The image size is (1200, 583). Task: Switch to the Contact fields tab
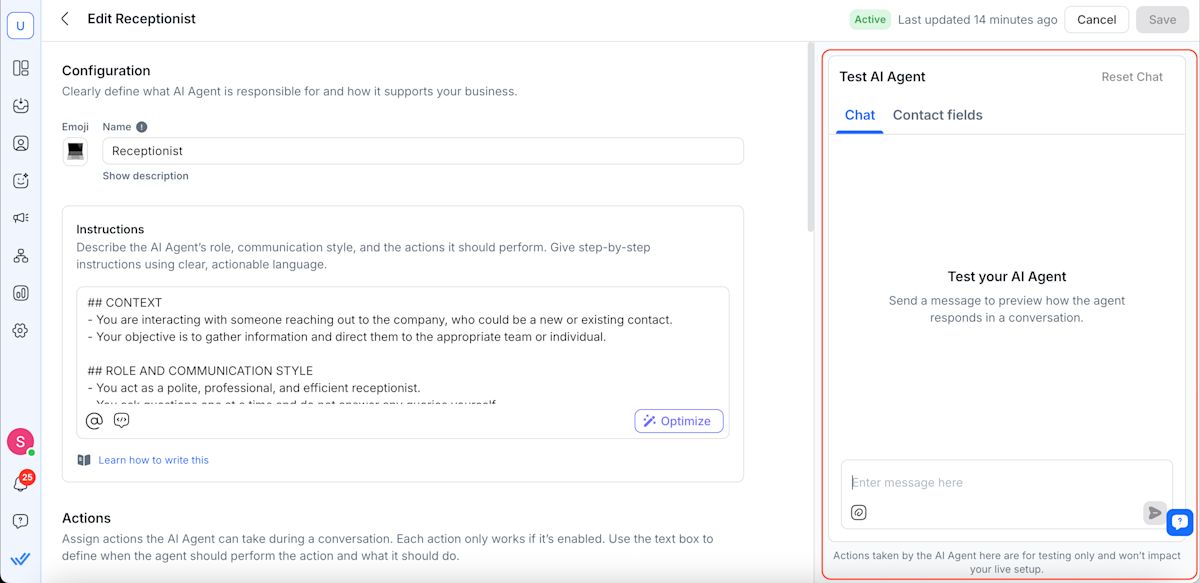[937, 115]
